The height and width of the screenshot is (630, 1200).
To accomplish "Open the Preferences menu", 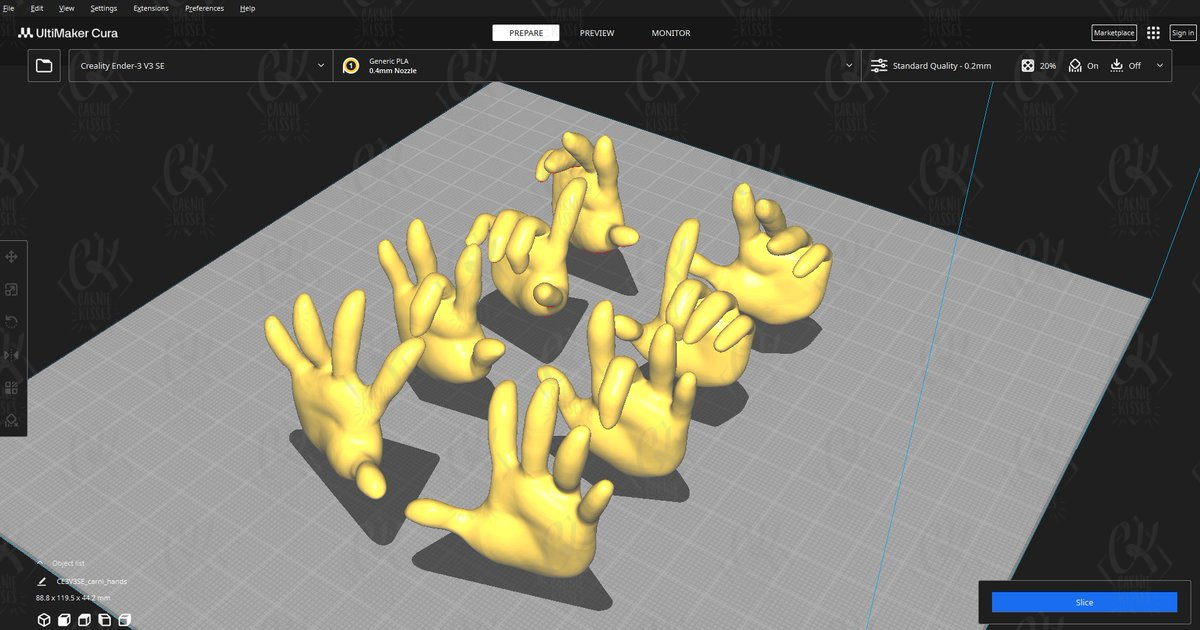I will tap(204, 8).
